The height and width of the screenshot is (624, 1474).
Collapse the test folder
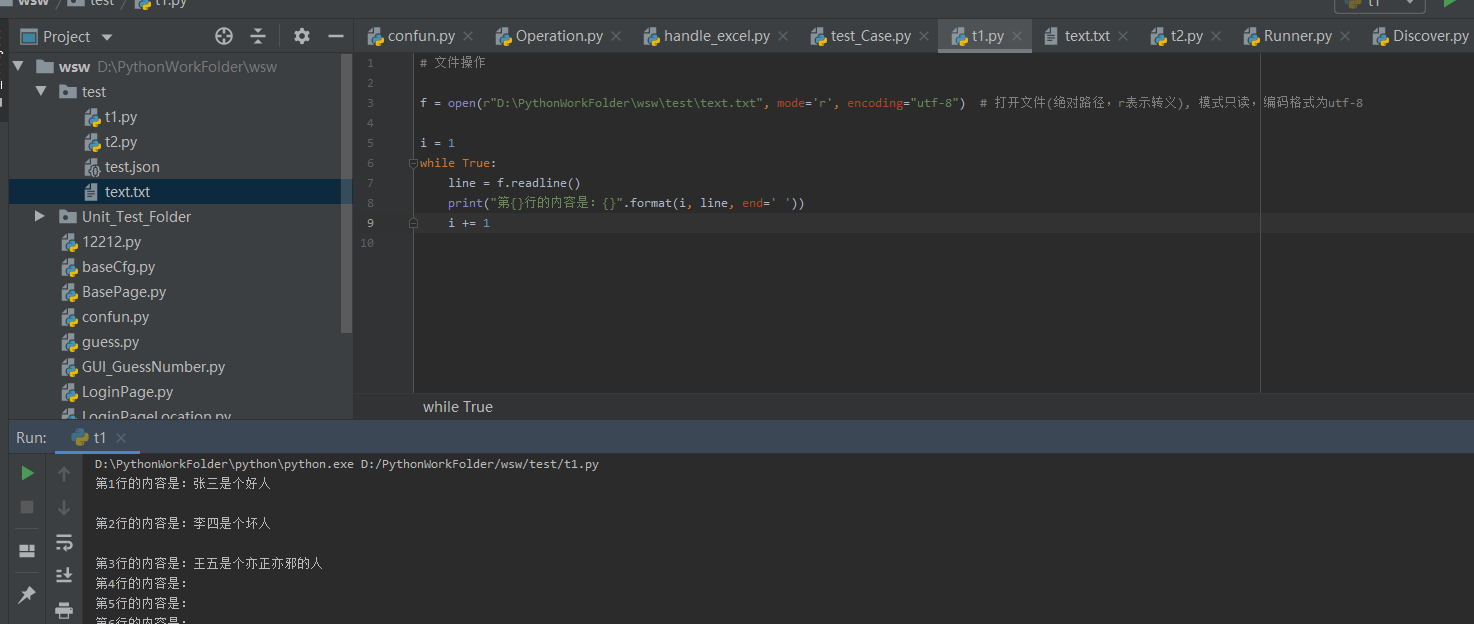pos(41,91)
